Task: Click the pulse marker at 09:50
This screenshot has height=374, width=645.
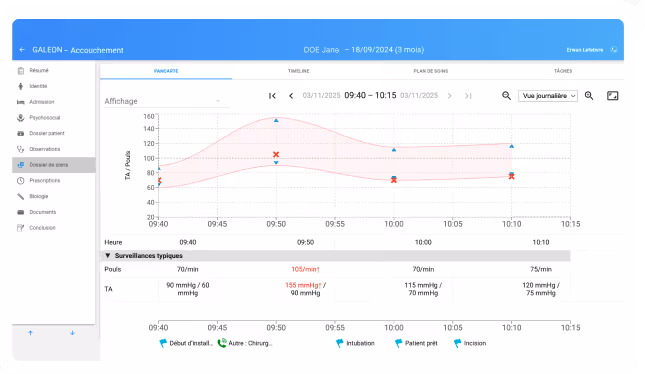Action: pyautogui.click(x=276, y=155)
